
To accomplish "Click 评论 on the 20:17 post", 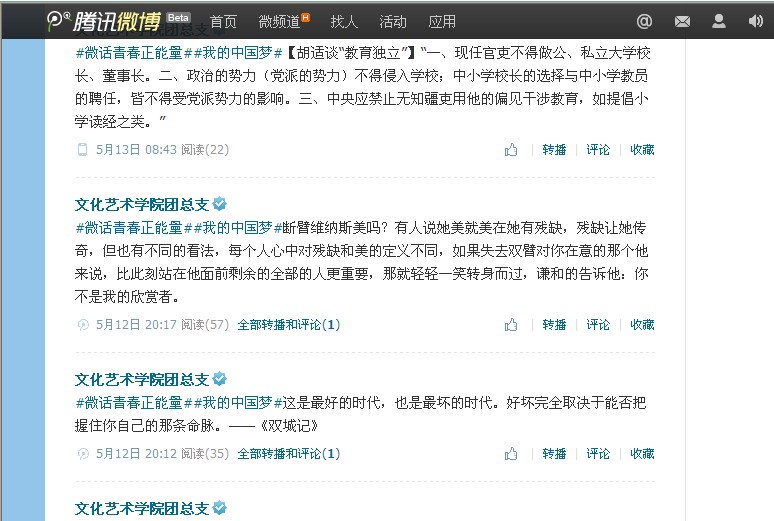I will coord(598,324).
